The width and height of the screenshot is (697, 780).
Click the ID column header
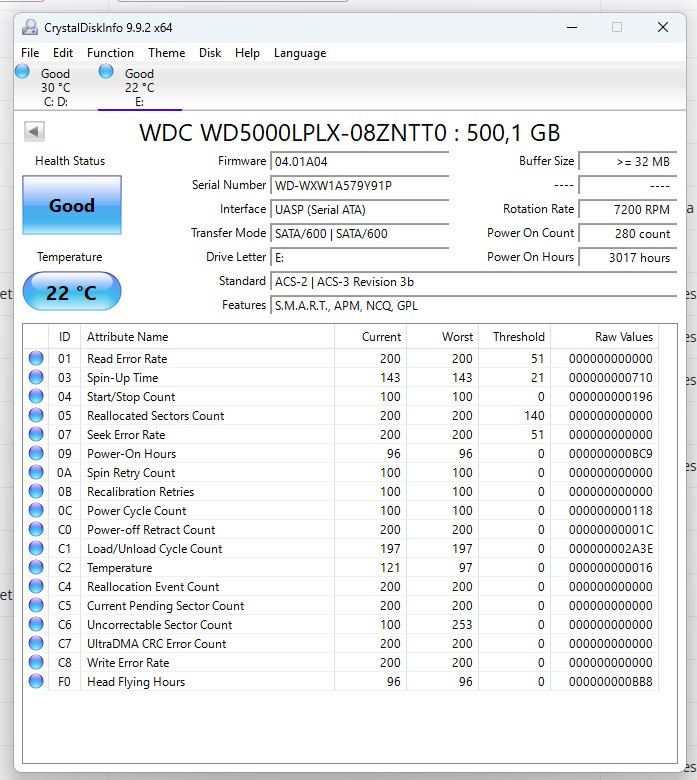(x=64, y=337)
